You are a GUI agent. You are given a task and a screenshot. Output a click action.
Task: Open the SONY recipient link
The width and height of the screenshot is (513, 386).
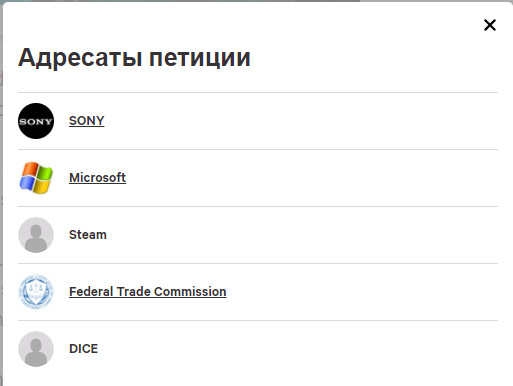(x=87, y=121)
